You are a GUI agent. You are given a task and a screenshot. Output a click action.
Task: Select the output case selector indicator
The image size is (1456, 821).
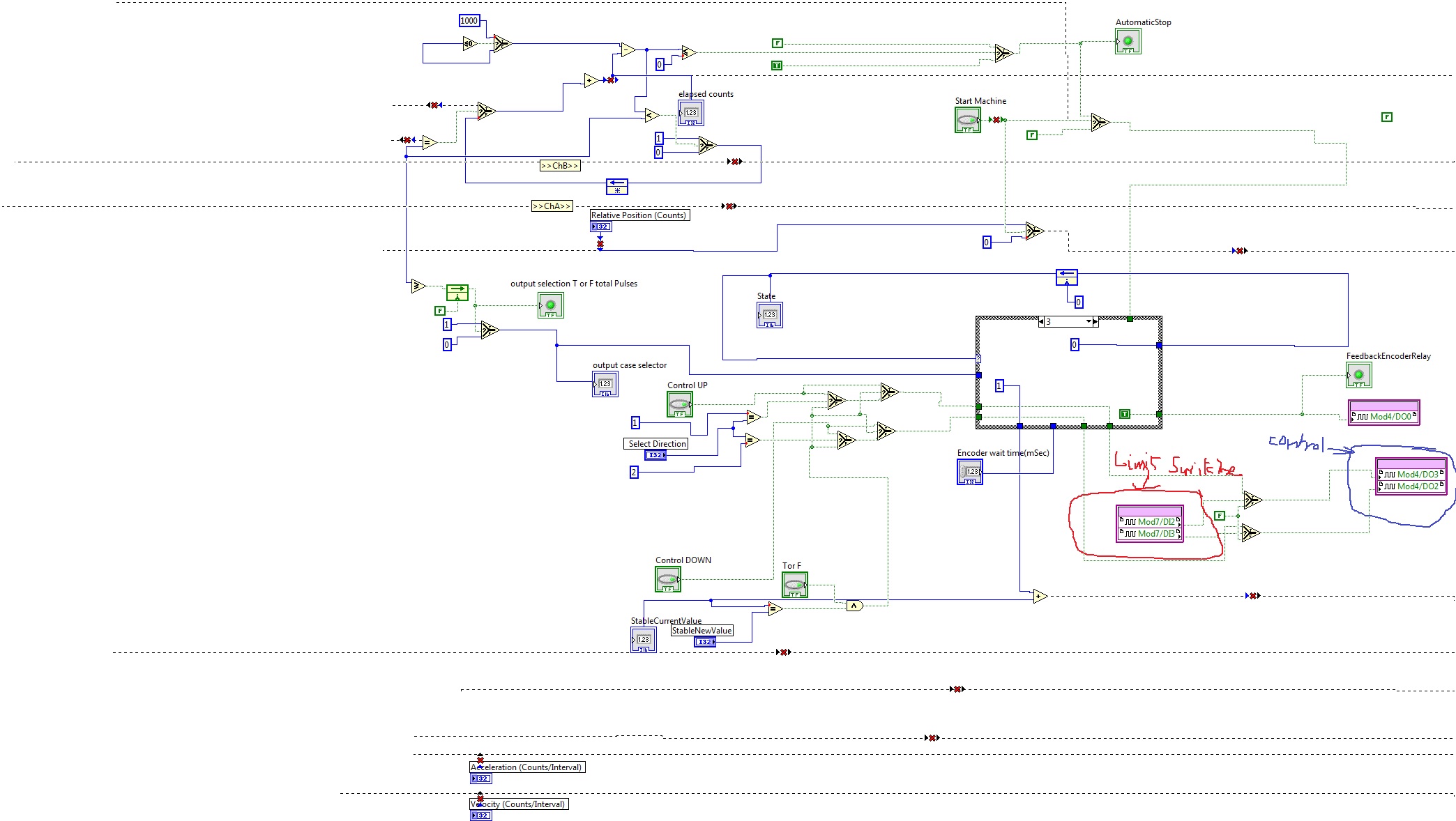(x=605, y=384)
